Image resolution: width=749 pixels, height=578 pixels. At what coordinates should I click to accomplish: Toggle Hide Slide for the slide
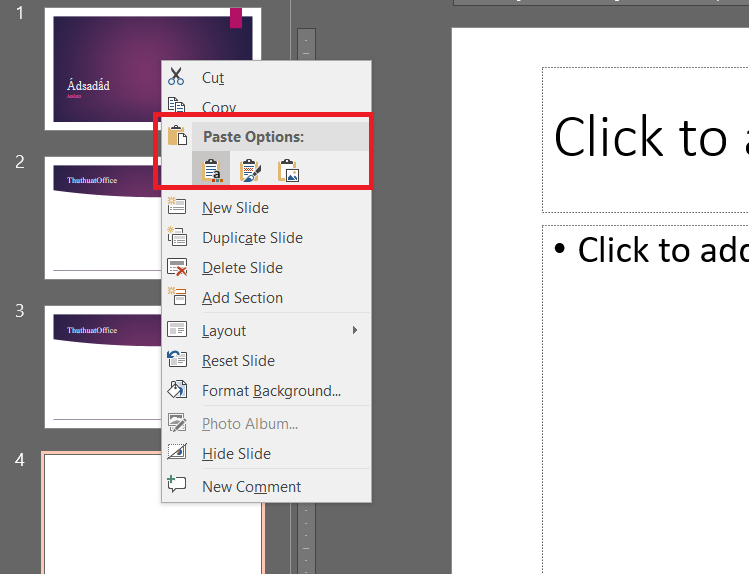coord(236,454)
